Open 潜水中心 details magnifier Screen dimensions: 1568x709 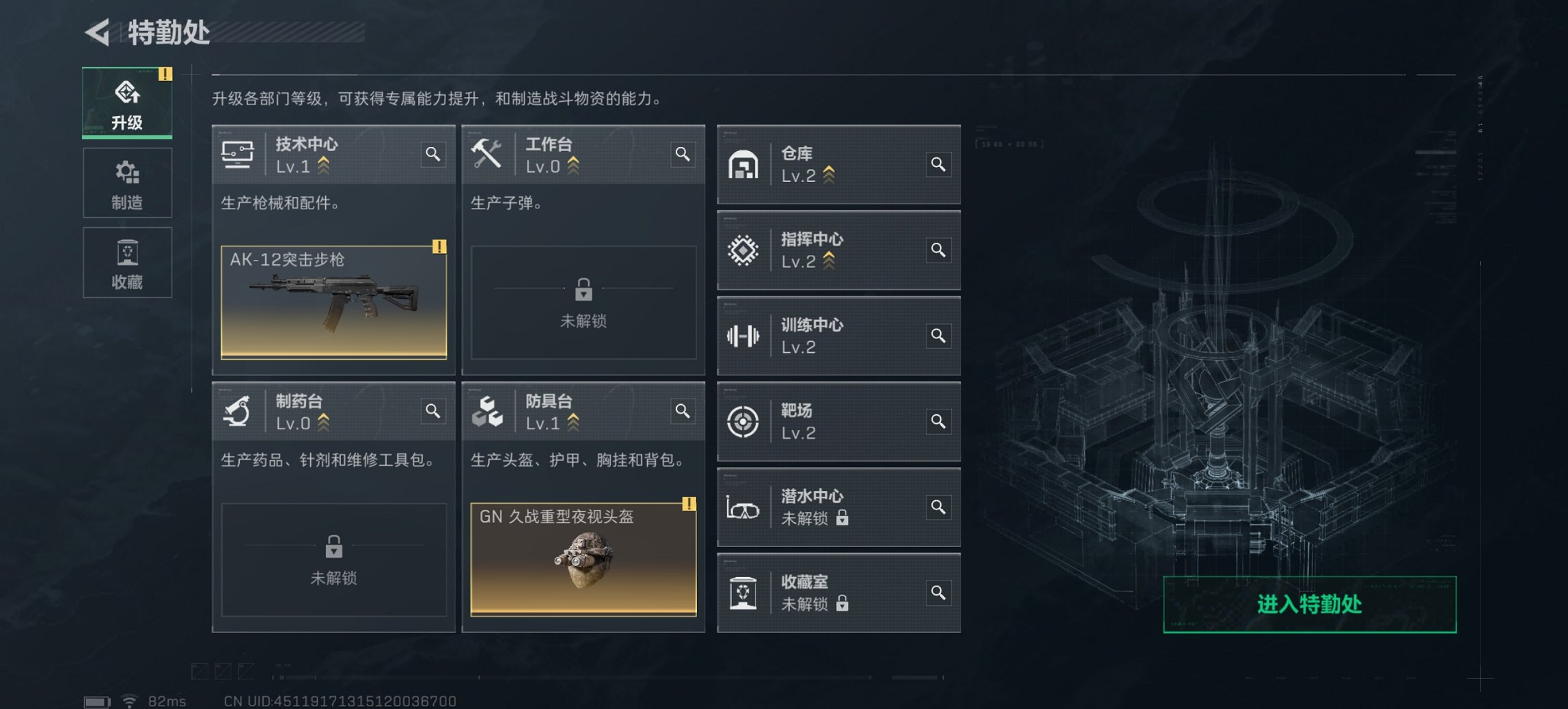point(938,507)
